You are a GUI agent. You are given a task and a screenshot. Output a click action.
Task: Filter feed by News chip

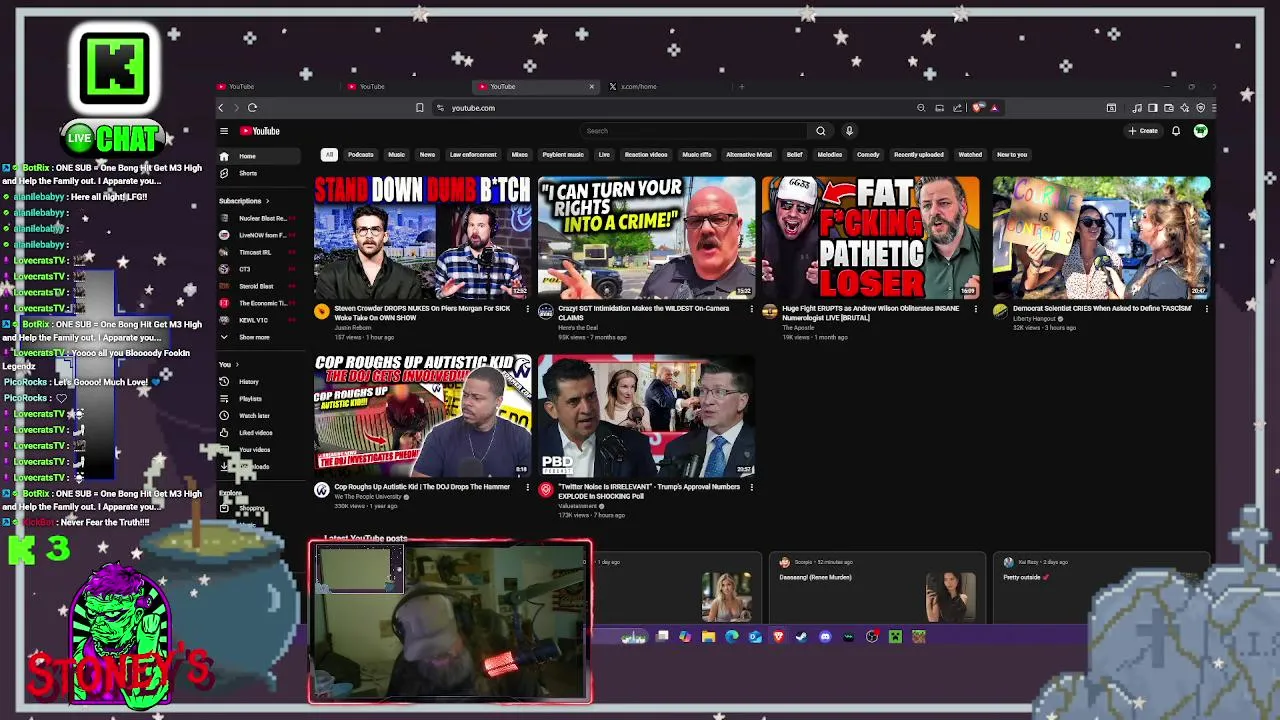pos(427,155)
